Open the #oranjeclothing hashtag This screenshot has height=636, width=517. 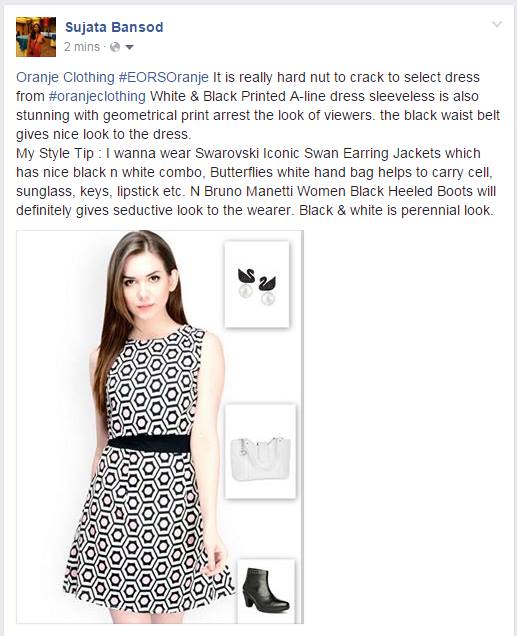click(x=97, y=96)
